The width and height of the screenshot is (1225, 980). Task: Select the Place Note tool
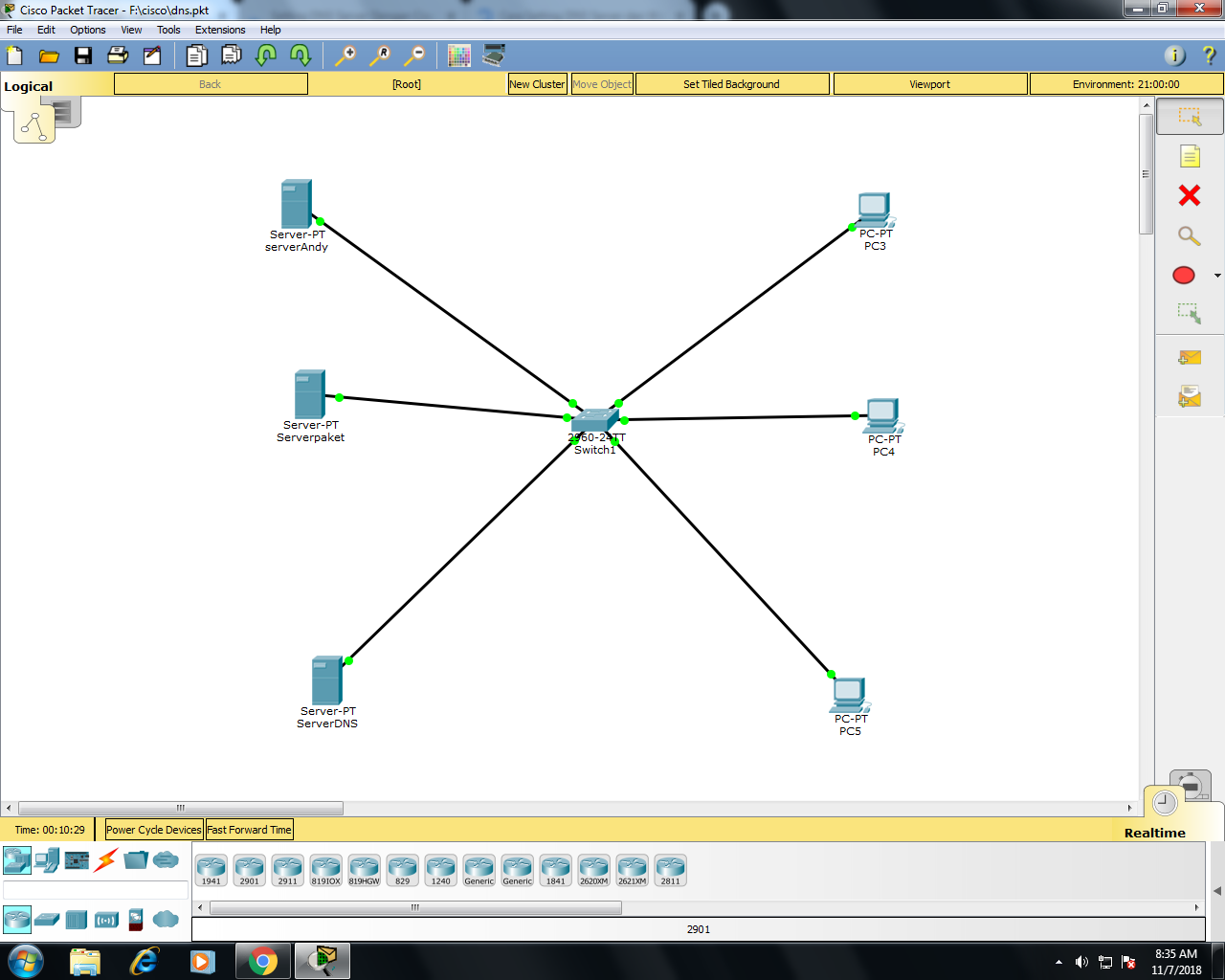tap(1188, 155)
